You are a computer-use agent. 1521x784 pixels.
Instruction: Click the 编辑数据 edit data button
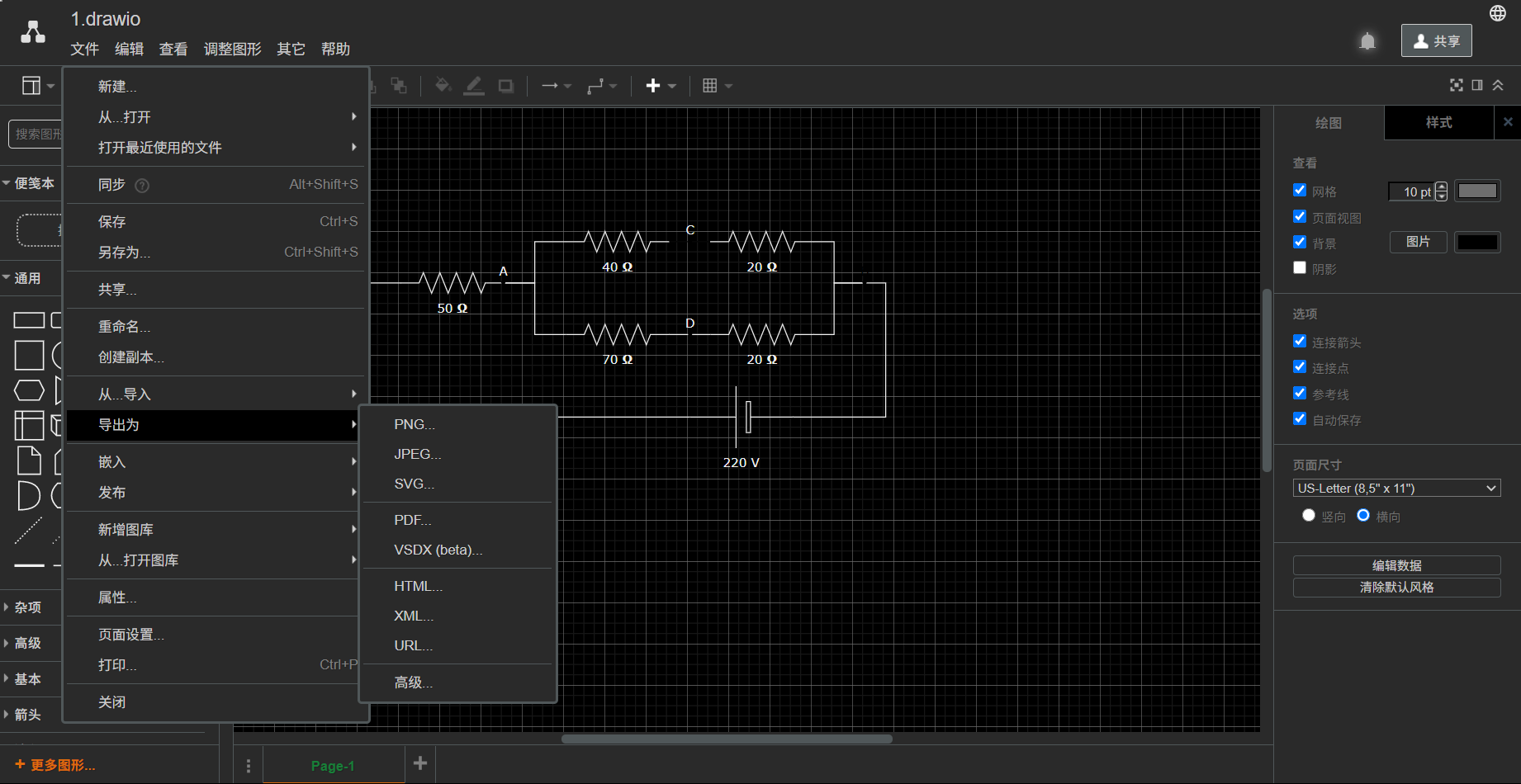click(x=1396, y=565)
